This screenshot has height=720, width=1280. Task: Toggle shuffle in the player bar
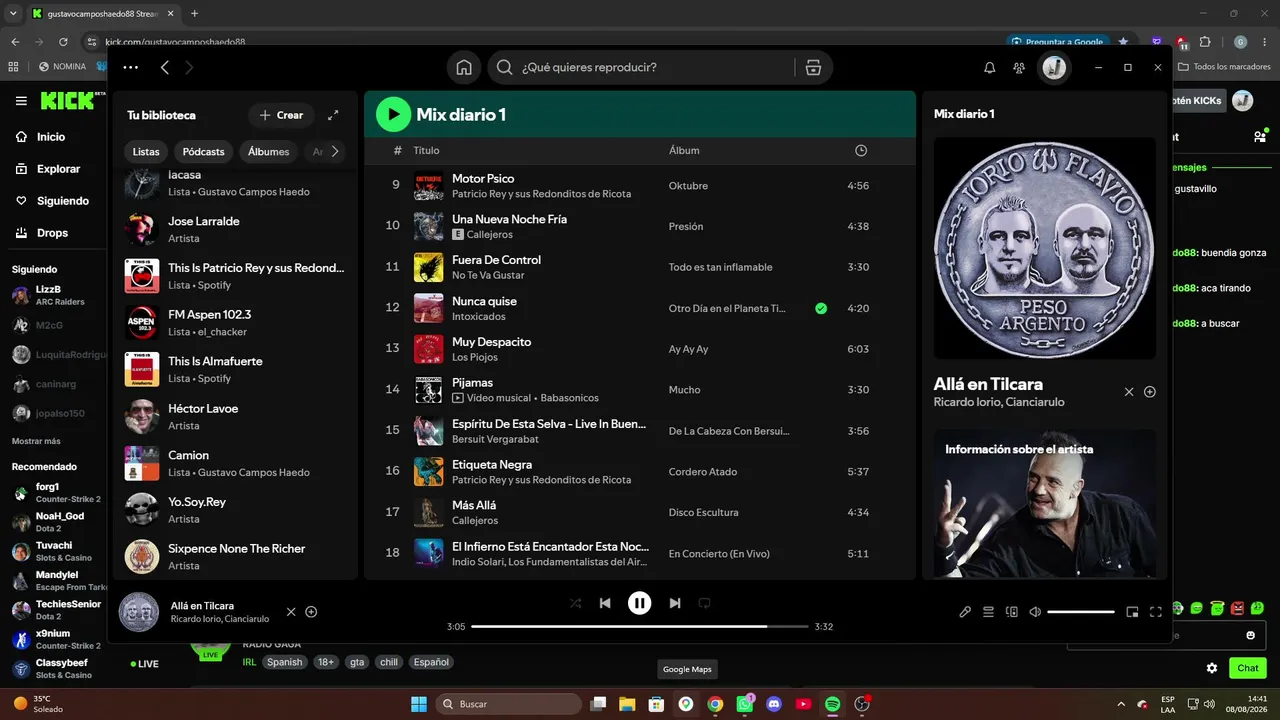click(x=575, y=603)
